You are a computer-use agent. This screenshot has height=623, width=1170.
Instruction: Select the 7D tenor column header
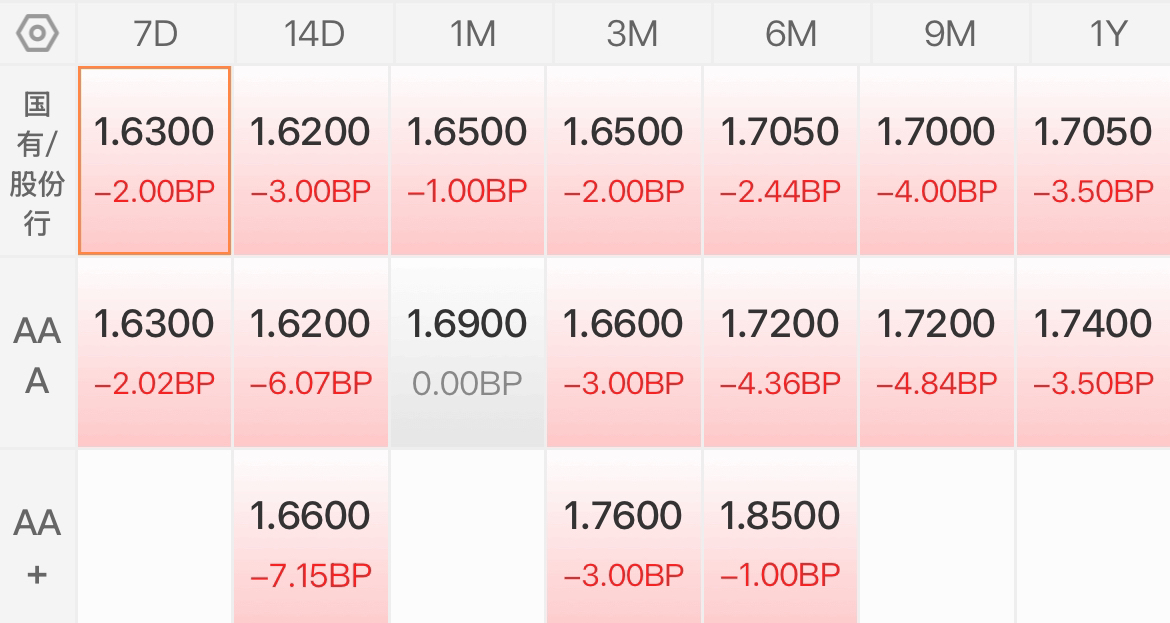click(155, 34)
